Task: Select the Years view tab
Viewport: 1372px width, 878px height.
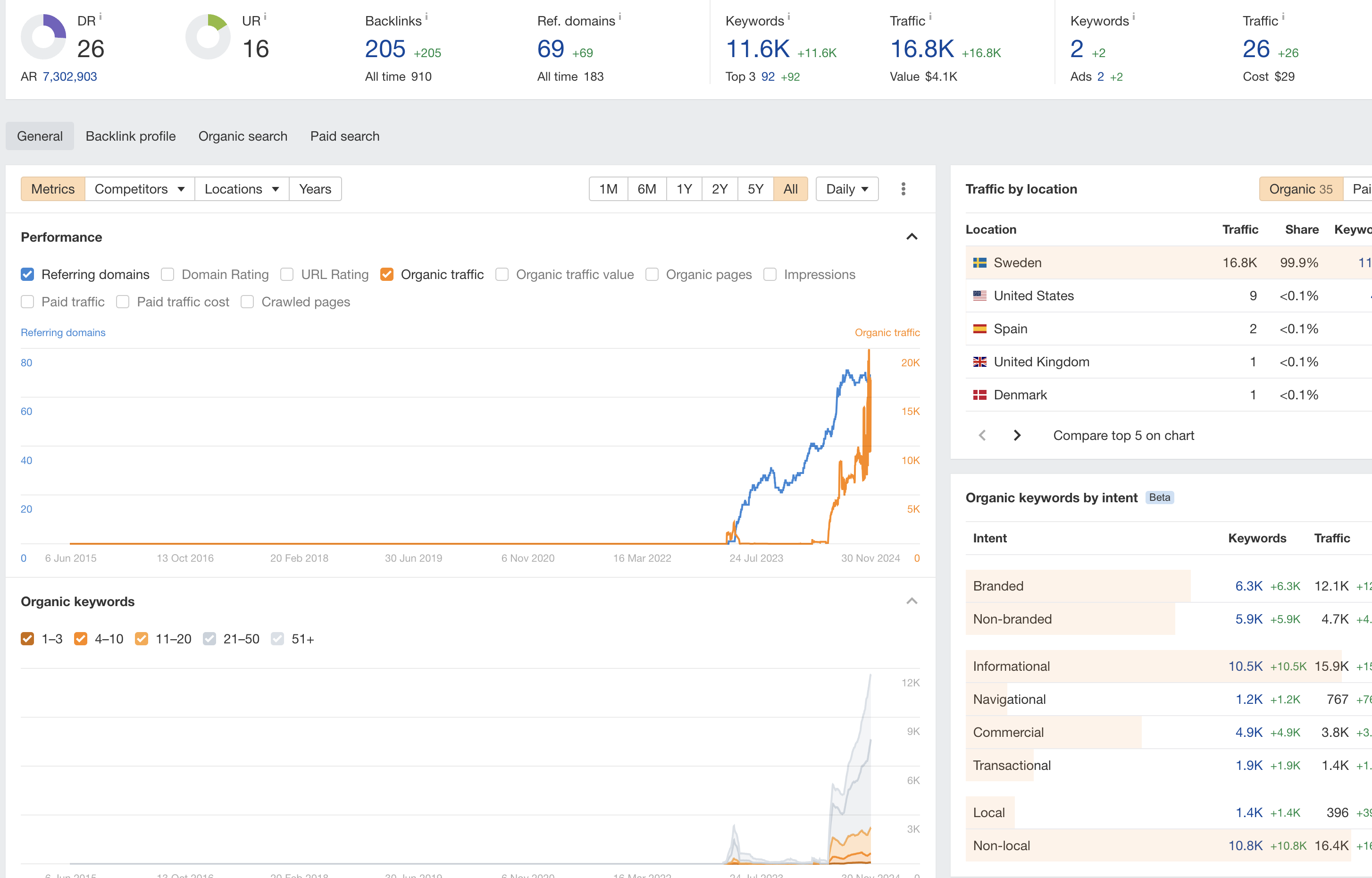Action: [x=315, y=189]
